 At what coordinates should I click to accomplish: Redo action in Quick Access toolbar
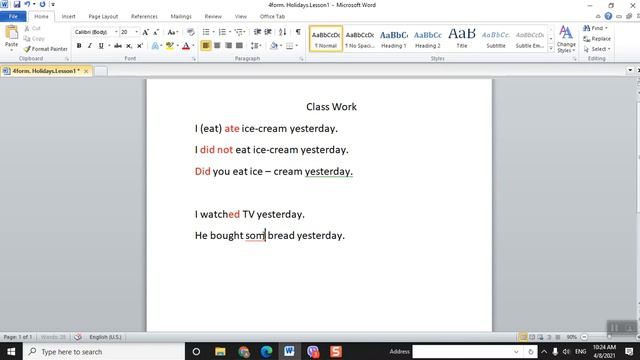(42, 4)
